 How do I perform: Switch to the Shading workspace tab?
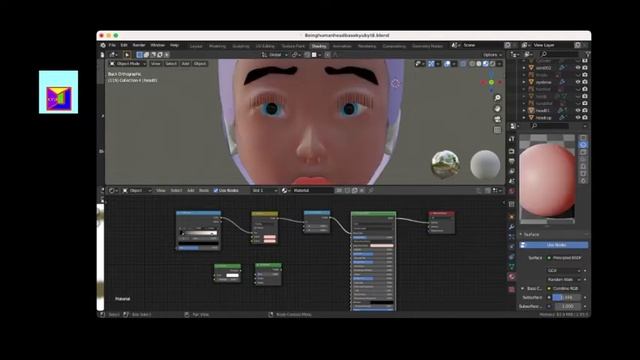click(x=319, y=46)
